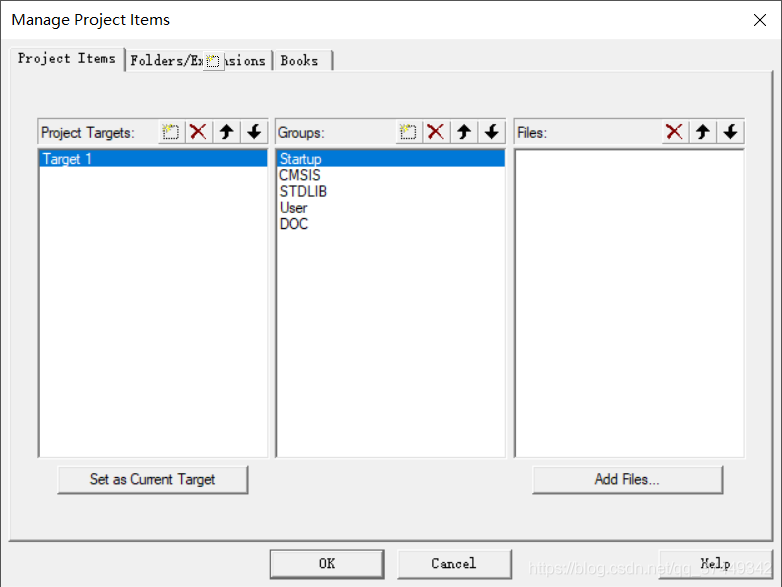Click the Cancel button

pyautogui.click(x=454, y=564)
